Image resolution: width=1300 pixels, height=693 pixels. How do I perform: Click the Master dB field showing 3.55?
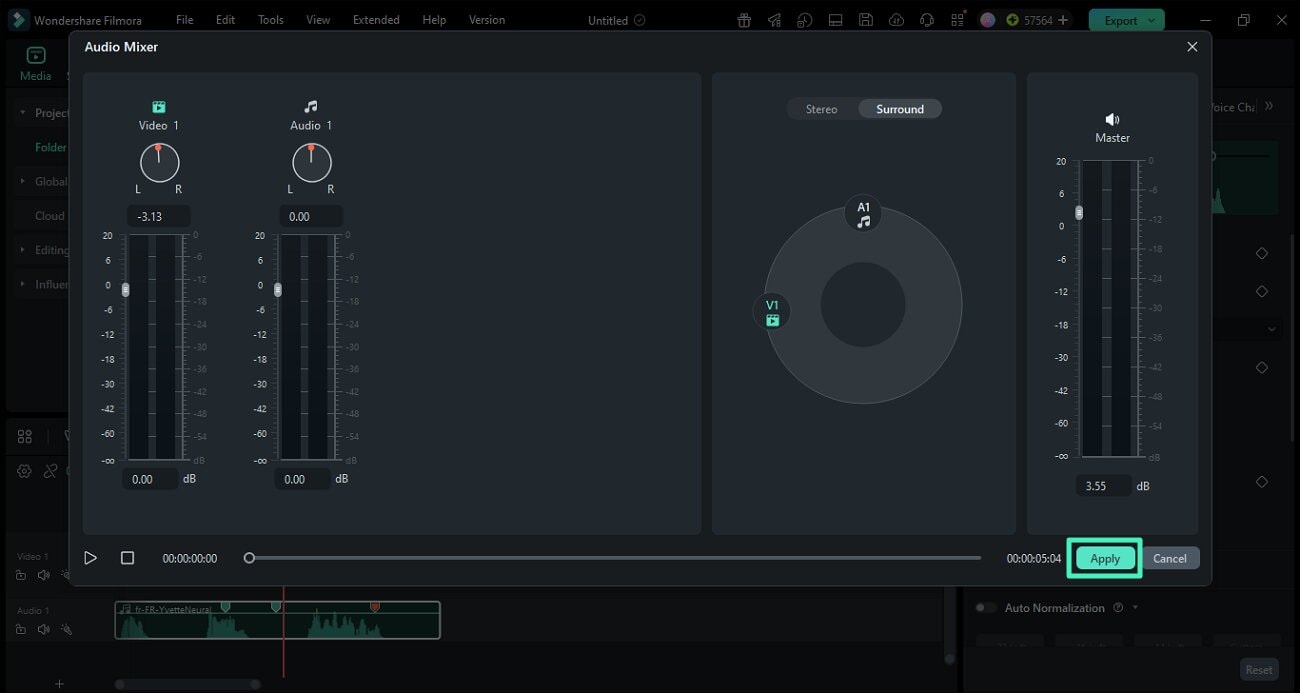[x=1104, y=486]
